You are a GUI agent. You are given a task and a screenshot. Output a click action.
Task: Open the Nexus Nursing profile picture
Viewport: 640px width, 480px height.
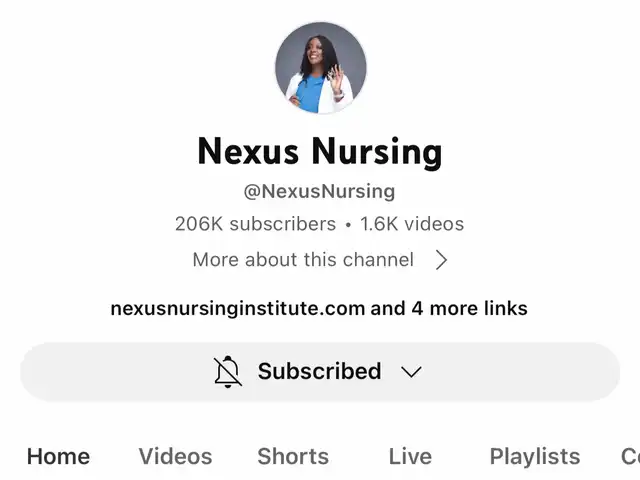point(320,68)
